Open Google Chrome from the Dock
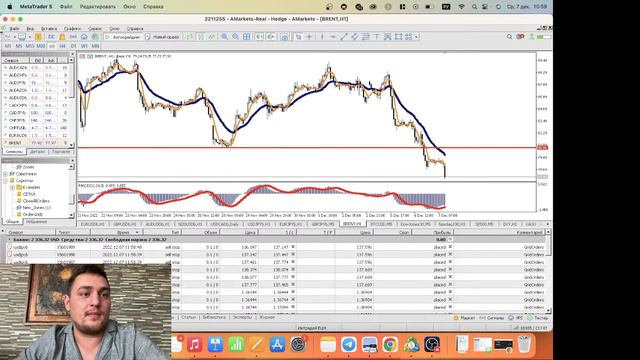The height and width of the screenshot is (360, 640). [390, 344]
